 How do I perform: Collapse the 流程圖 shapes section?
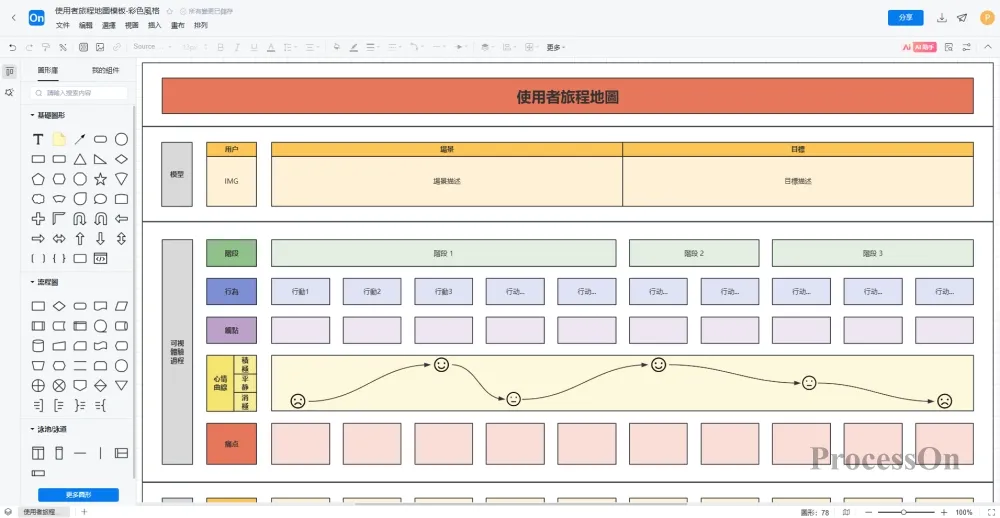(31, 282)
